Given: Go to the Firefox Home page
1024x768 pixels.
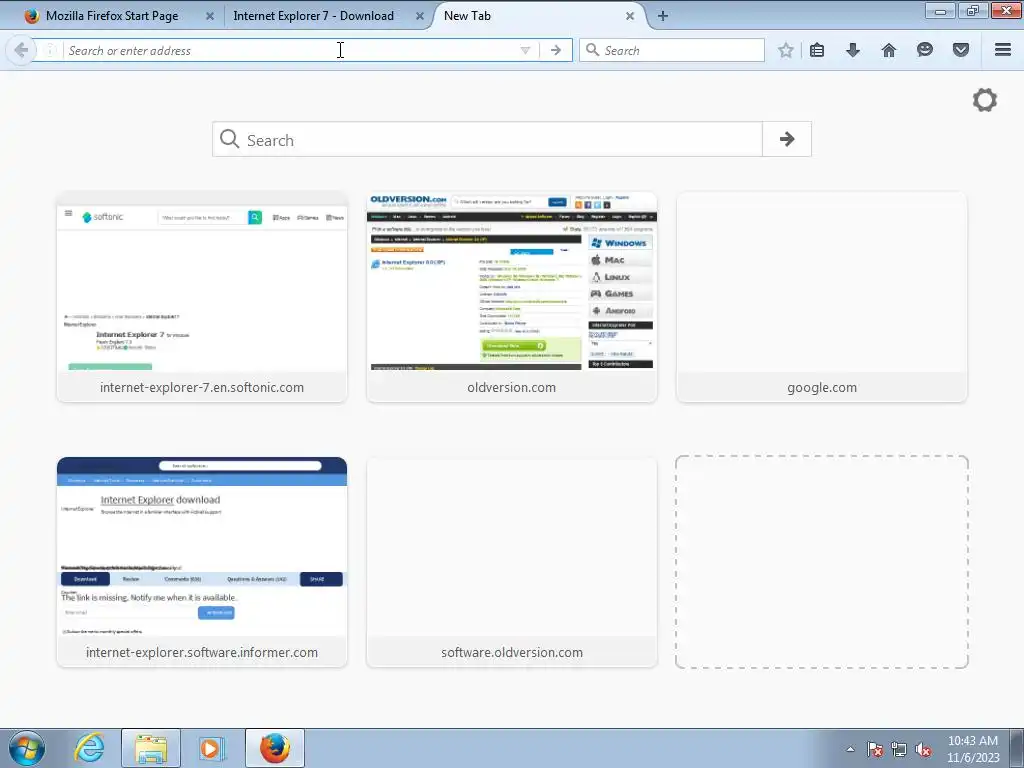Looking at the screenshot, I should coord(889,50).
